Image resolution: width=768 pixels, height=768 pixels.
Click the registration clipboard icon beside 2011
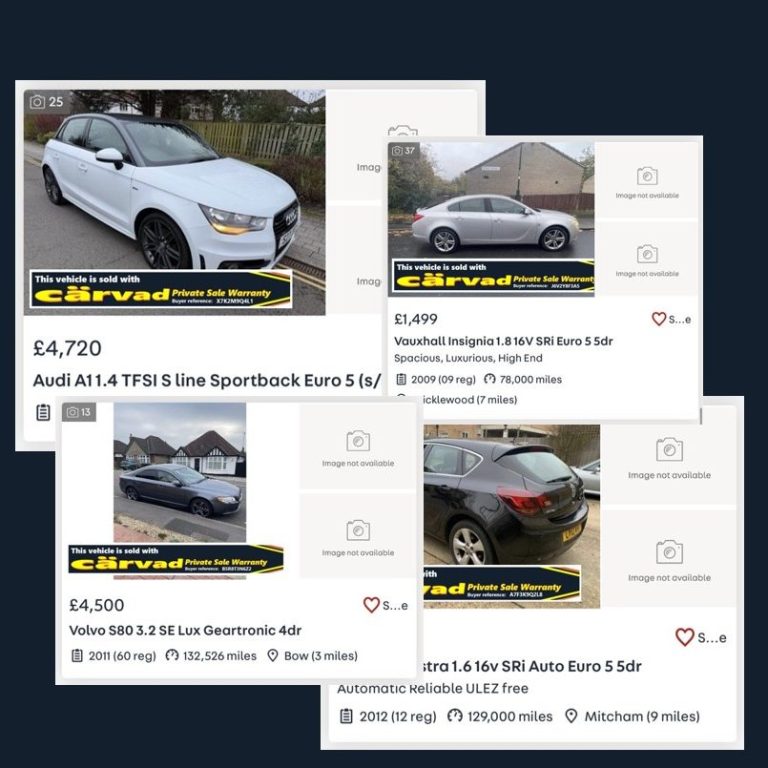(77, 655)
